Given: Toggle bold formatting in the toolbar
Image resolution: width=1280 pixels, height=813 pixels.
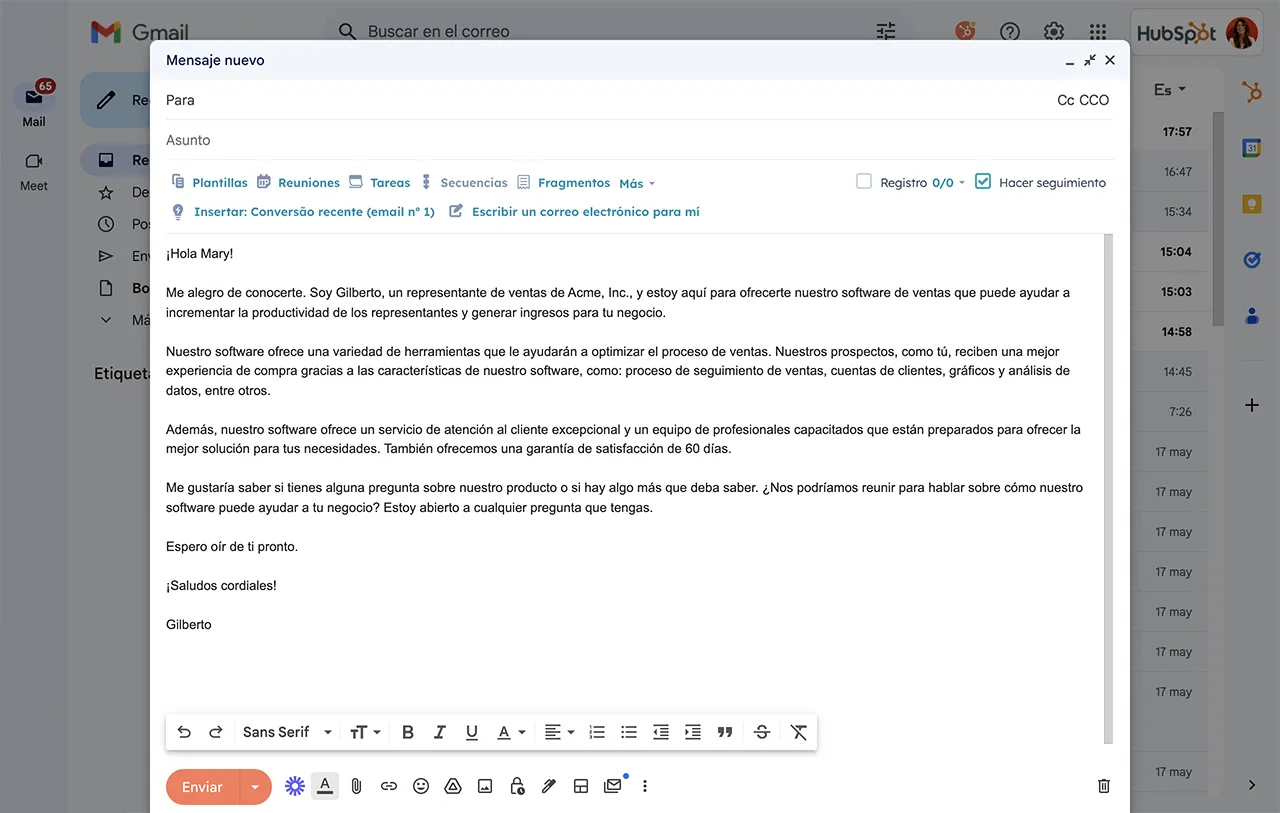Looking at the screenshot, I should (x=407, y=732).
